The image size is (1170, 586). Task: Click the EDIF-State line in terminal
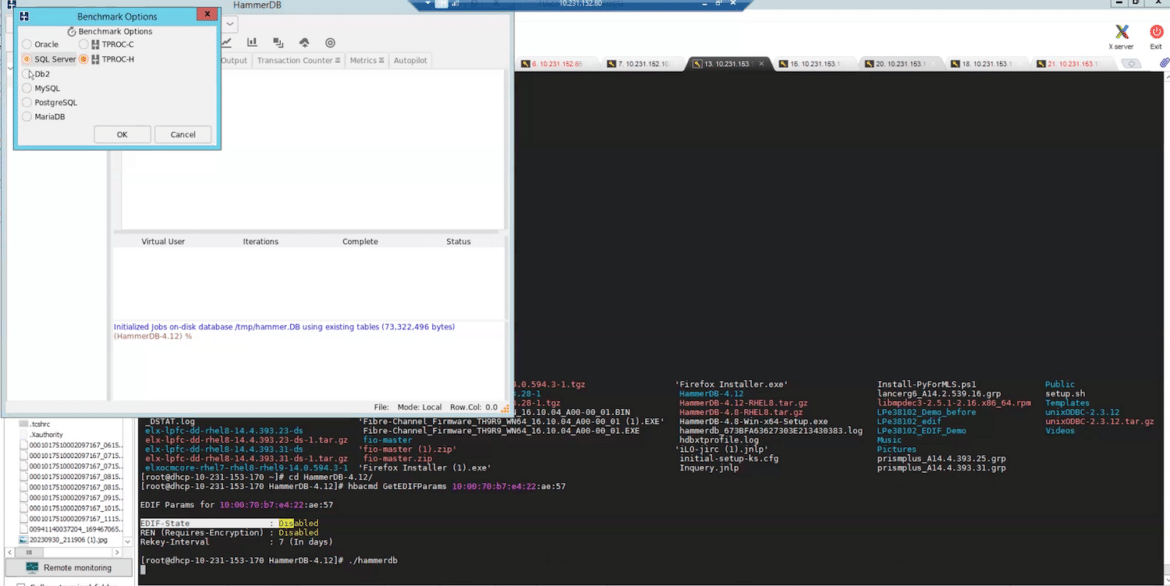pos(229,523)
